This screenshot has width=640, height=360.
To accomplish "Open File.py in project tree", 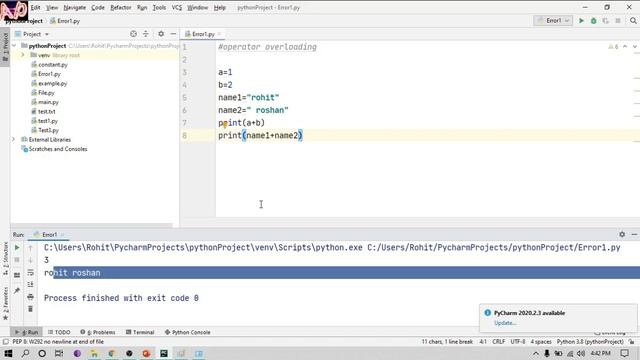I will [46, 93].
